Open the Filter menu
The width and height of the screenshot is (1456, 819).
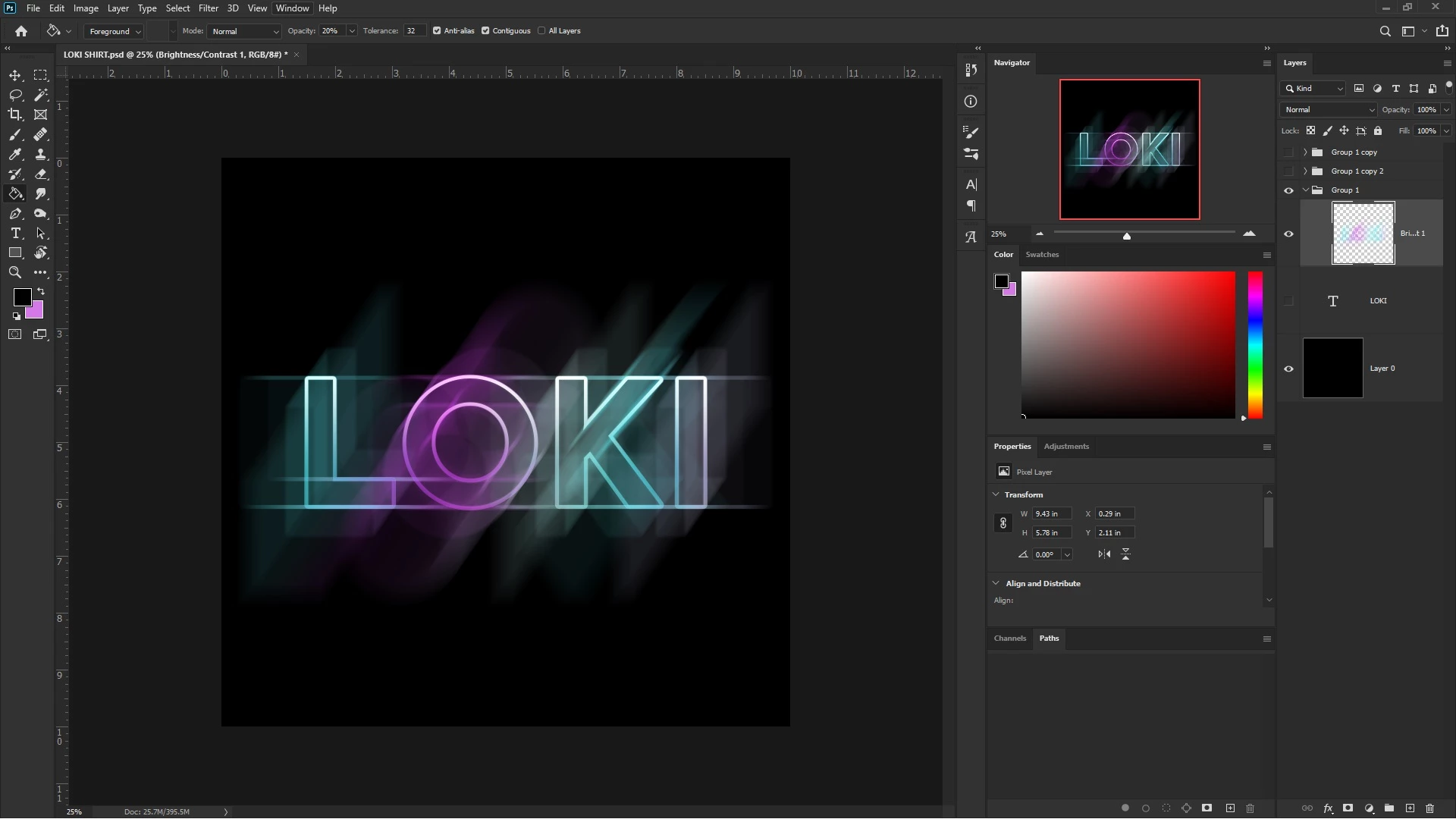(x=208, y=8)
